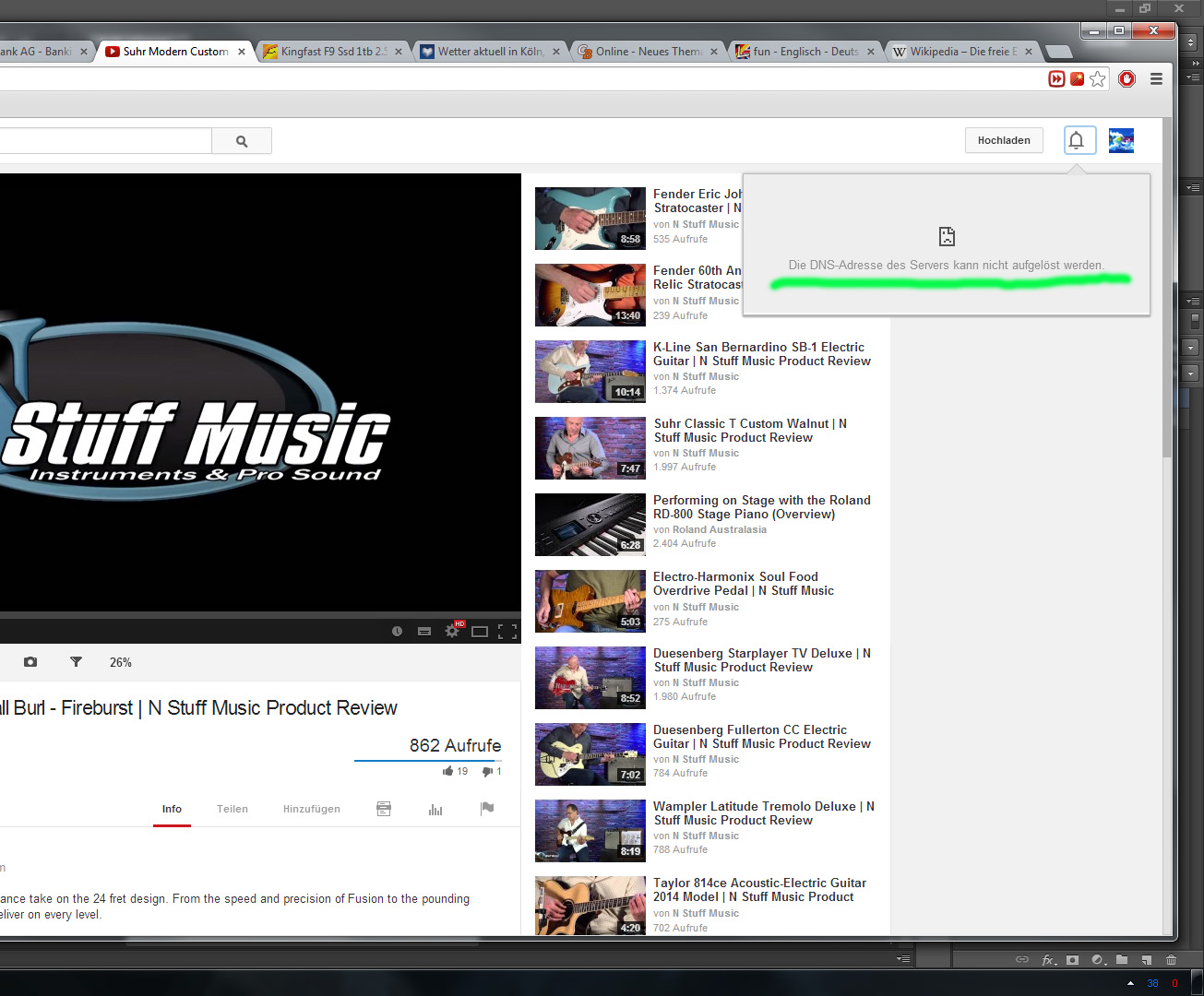Open K-Line San Bernardino SB-1 video link

(x=762, y=354)
